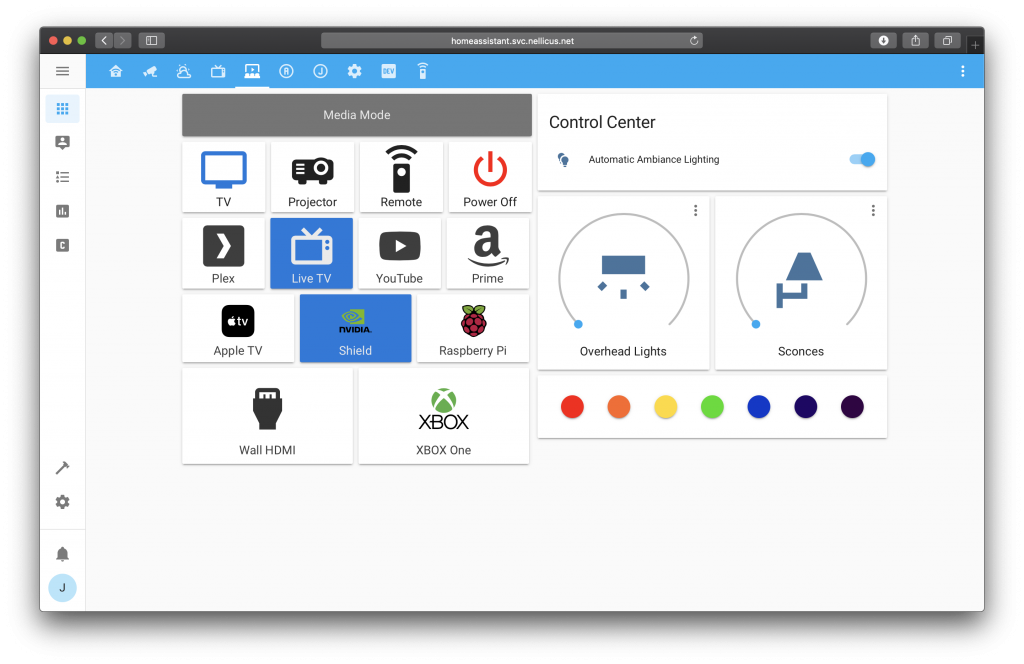1024x664 pixels.
Task: Select the Plex app tile
Action: tap(223, 246)
